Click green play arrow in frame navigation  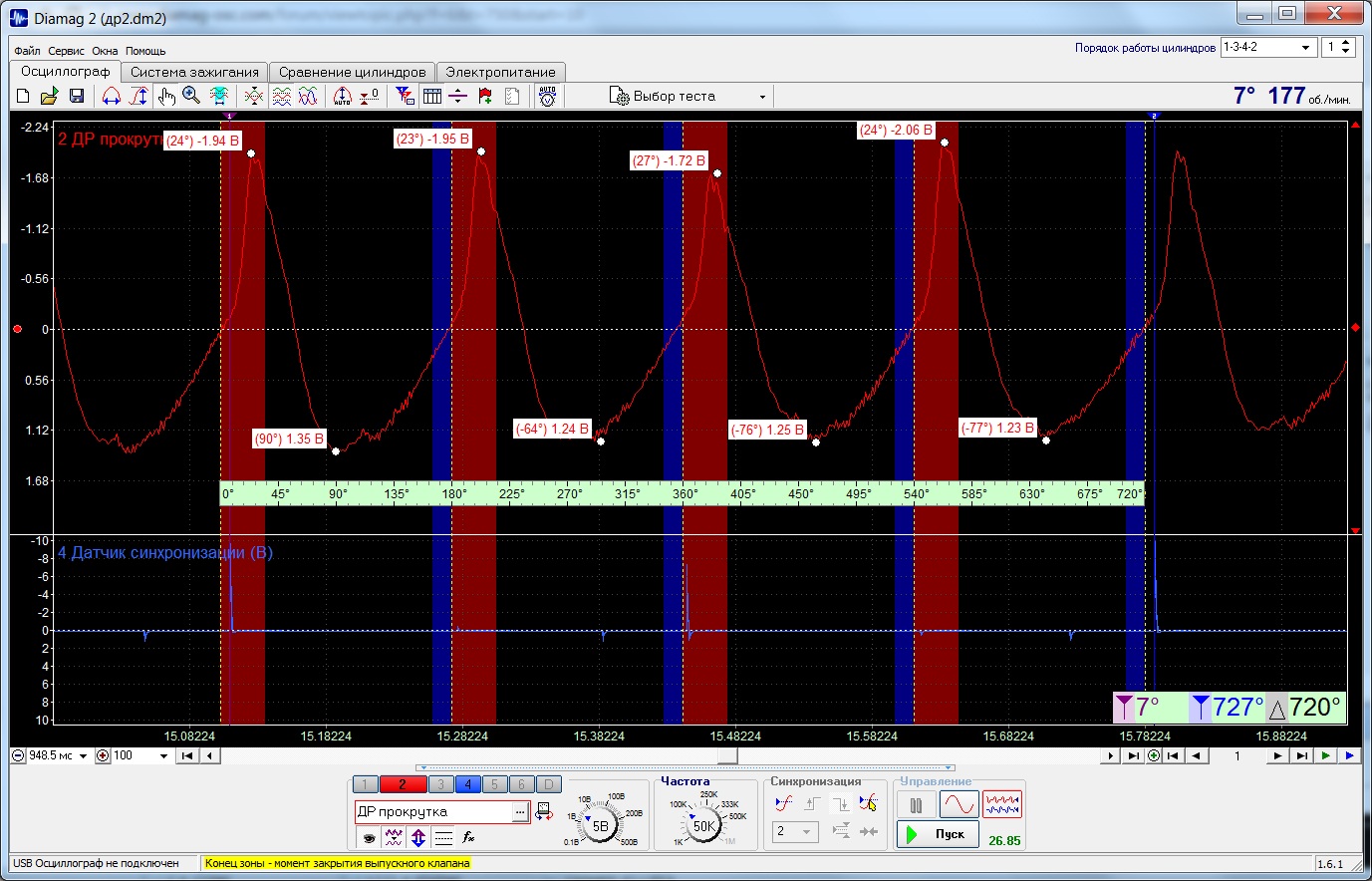click(1325, 756)
